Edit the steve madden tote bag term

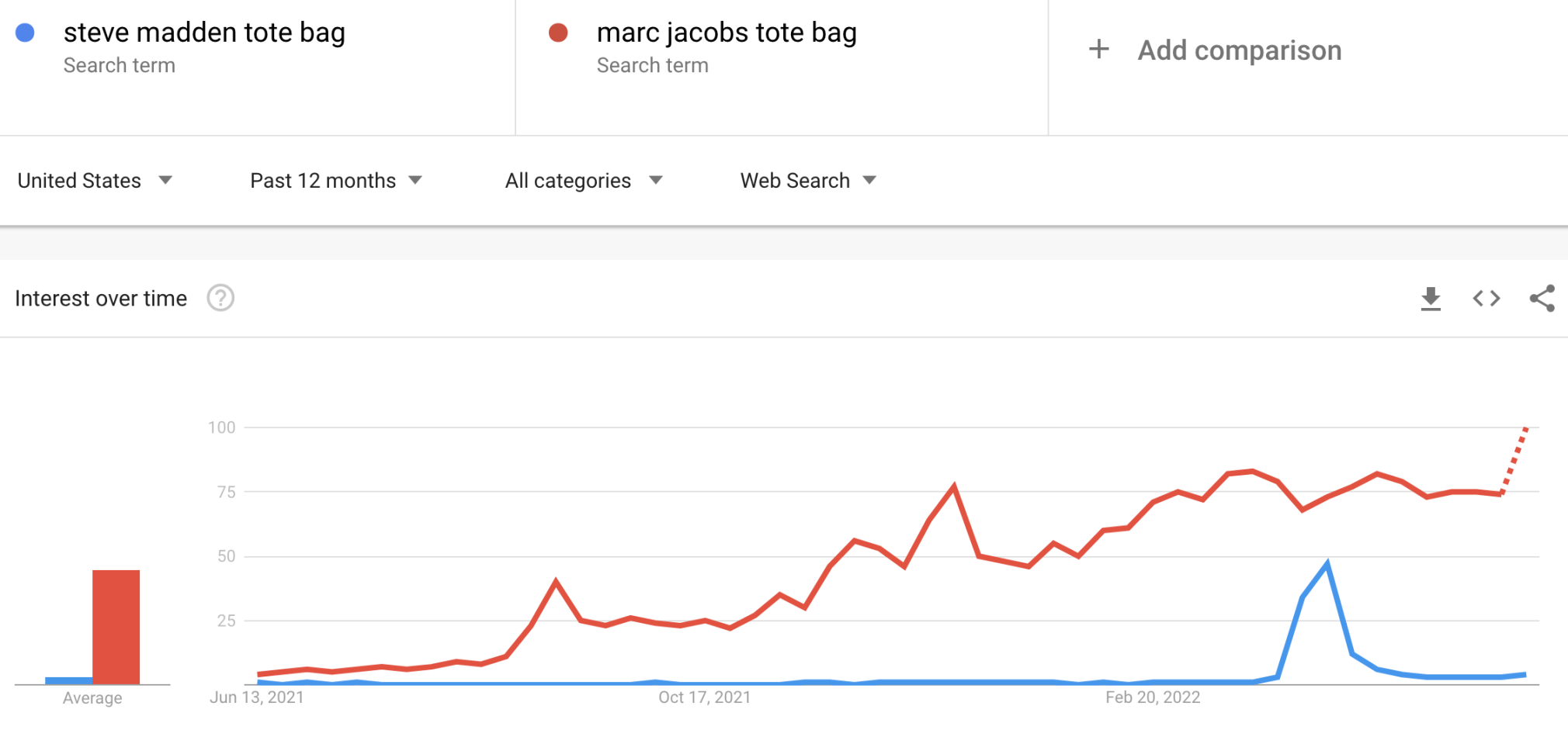[204, 33]
